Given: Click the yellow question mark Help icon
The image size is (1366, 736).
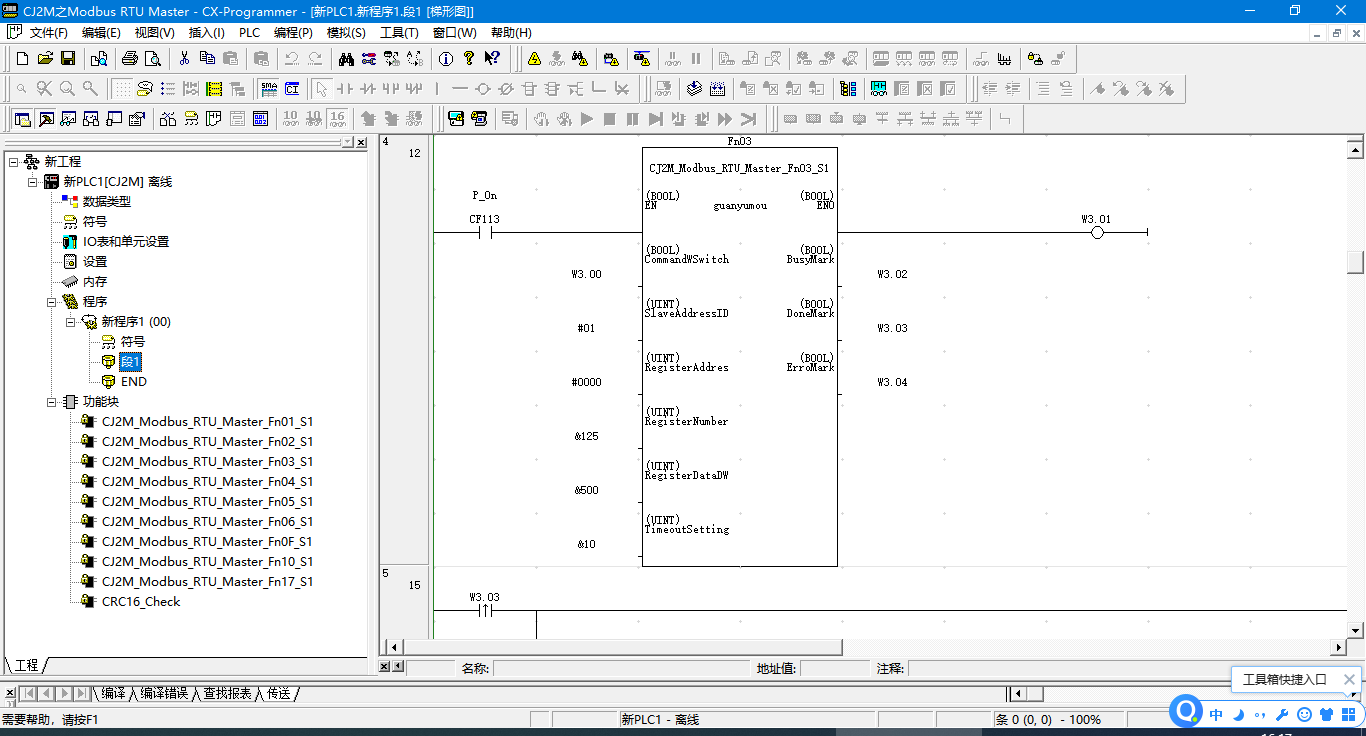Looking at the screenshot, I should click(x=468, y=59).
